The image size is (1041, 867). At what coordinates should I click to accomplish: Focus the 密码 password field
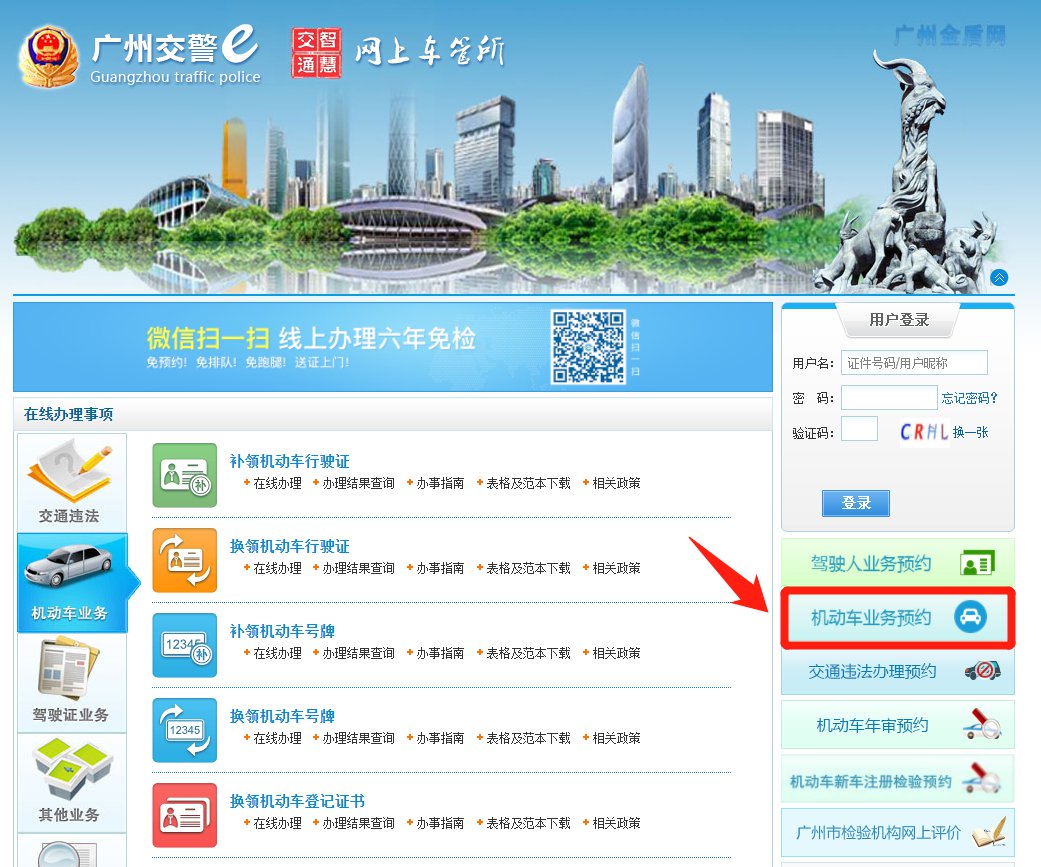pos(889,398)
